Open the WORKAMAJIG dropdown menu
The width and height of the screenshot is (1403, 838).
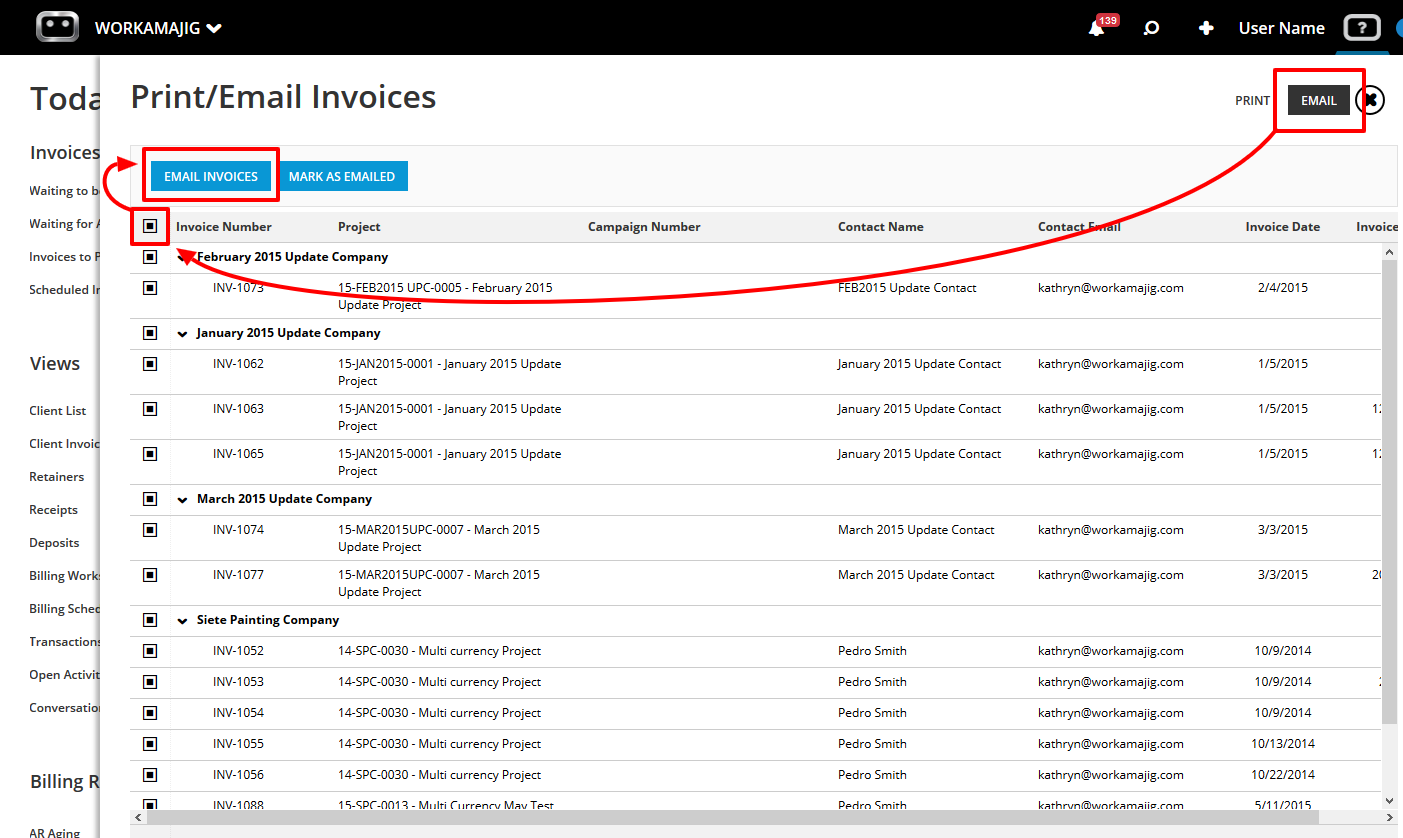point(158,28)
